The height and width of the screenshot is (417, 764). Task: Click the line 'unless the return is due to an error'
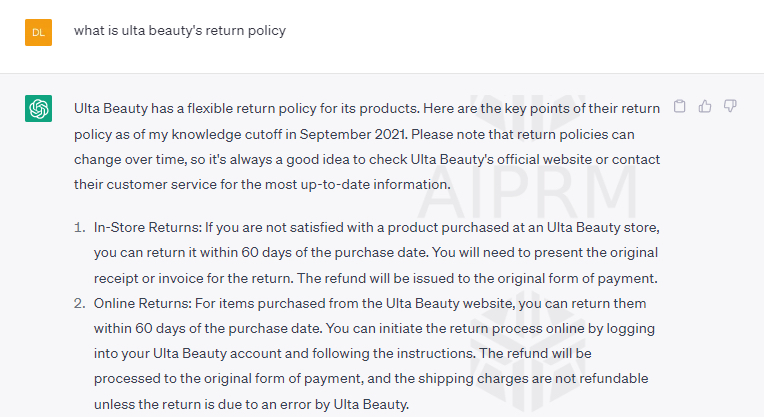tap(251, 404)
